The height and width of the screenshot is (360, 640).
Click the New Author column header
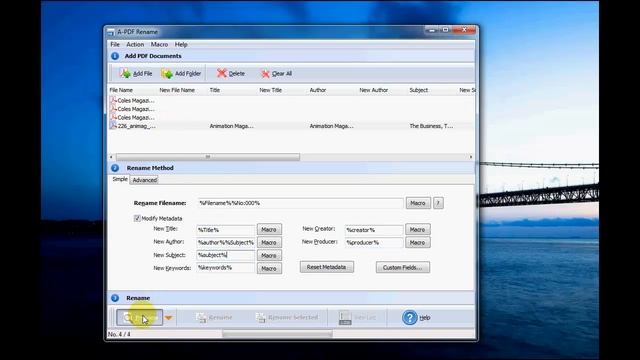(x=373, y=90)
